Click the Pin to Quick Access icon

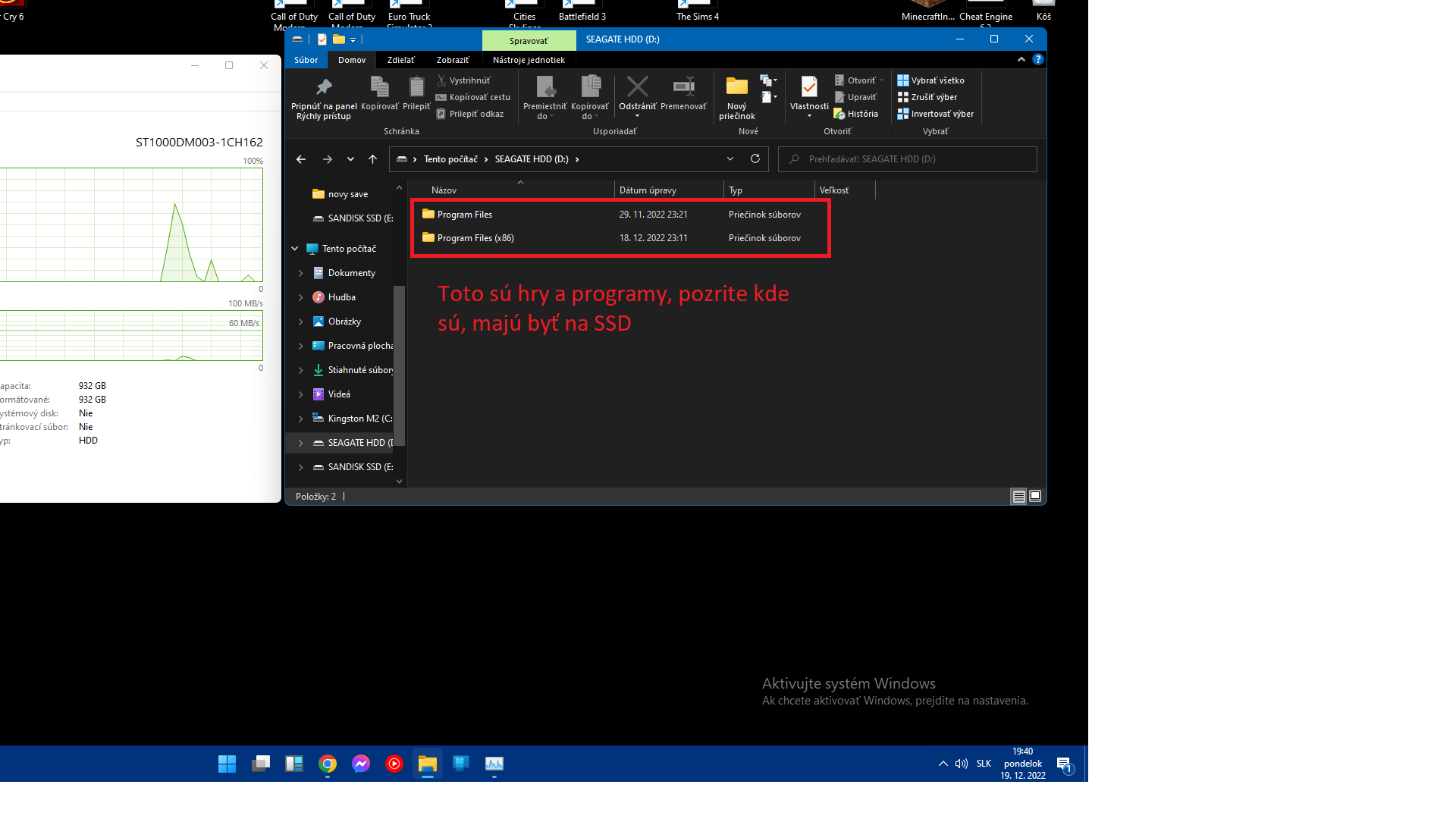click(x=324, y=87)
